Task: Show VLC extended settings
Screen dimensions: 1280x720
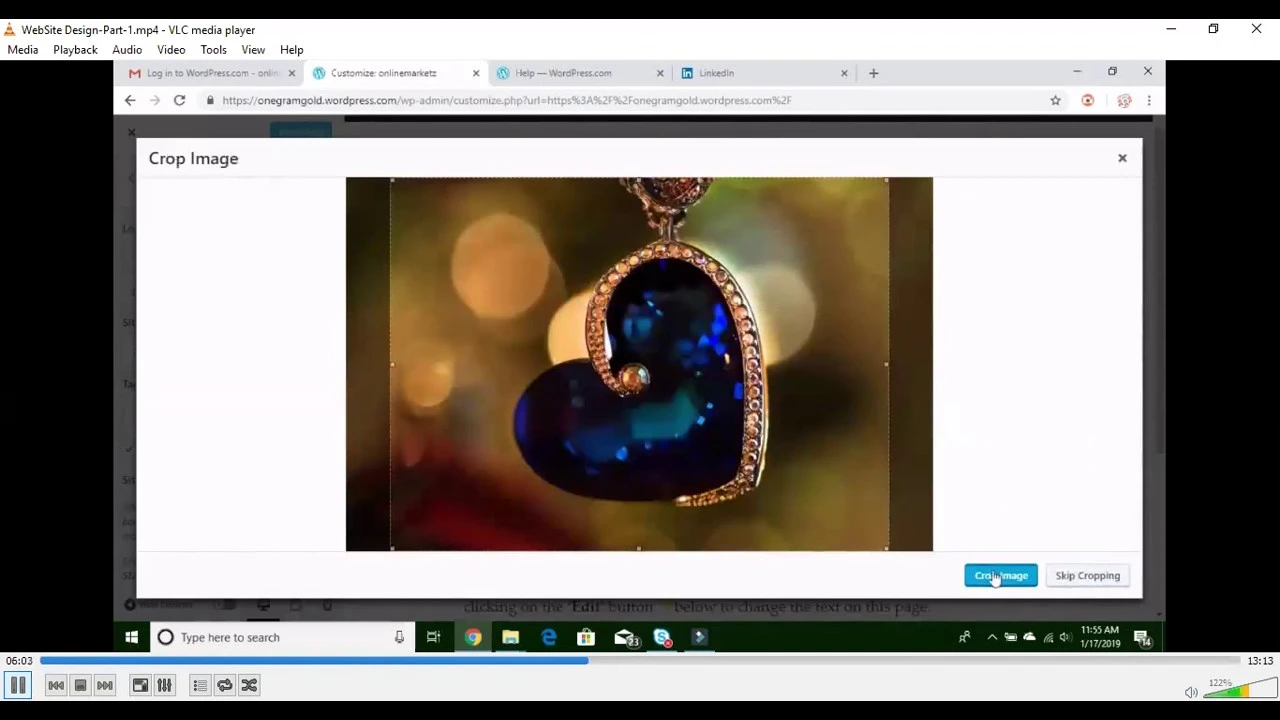Action: tap(165, 685)
